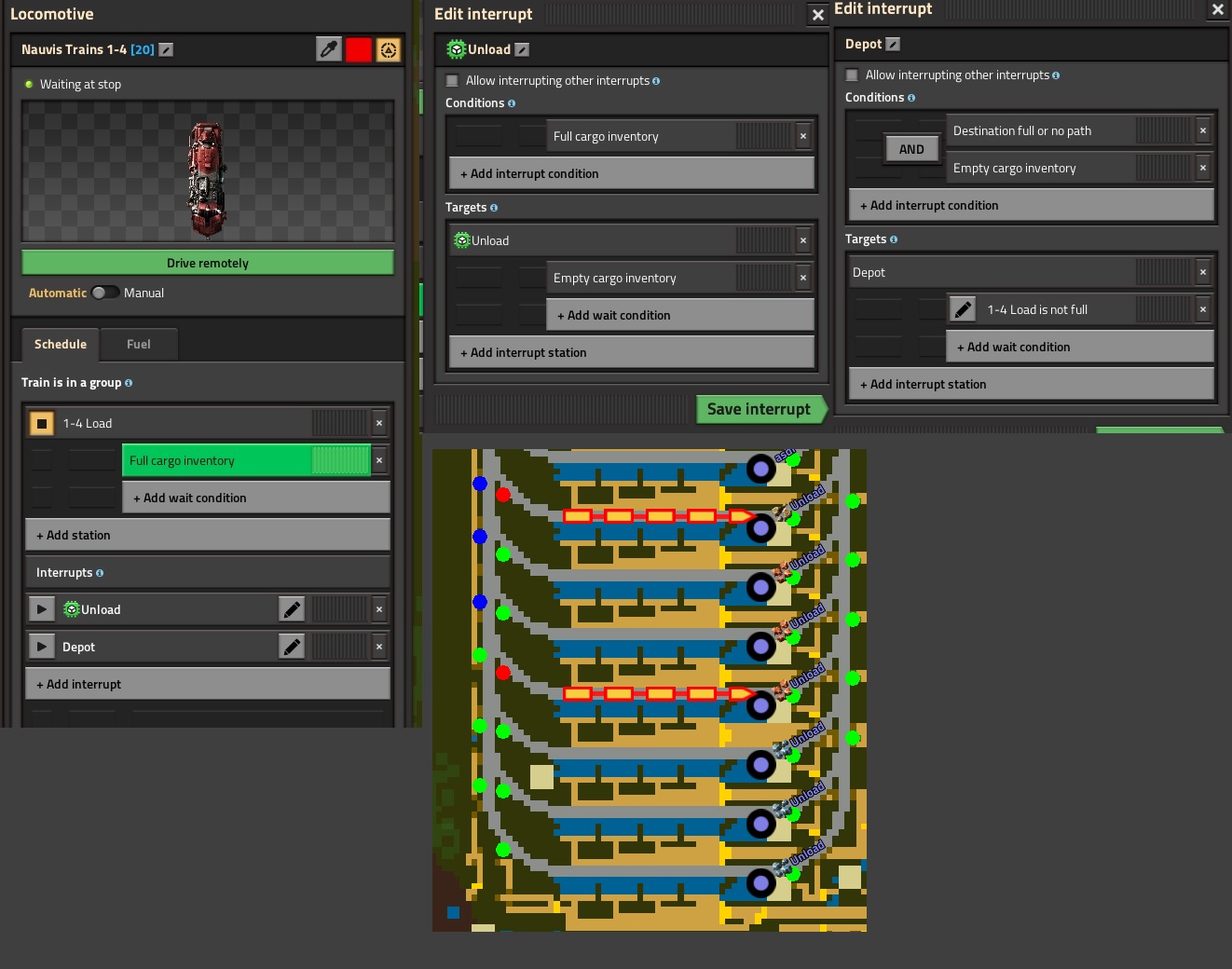
Task: Rename the Nauvis Trains 1-4 train
Action: [166, 49]
